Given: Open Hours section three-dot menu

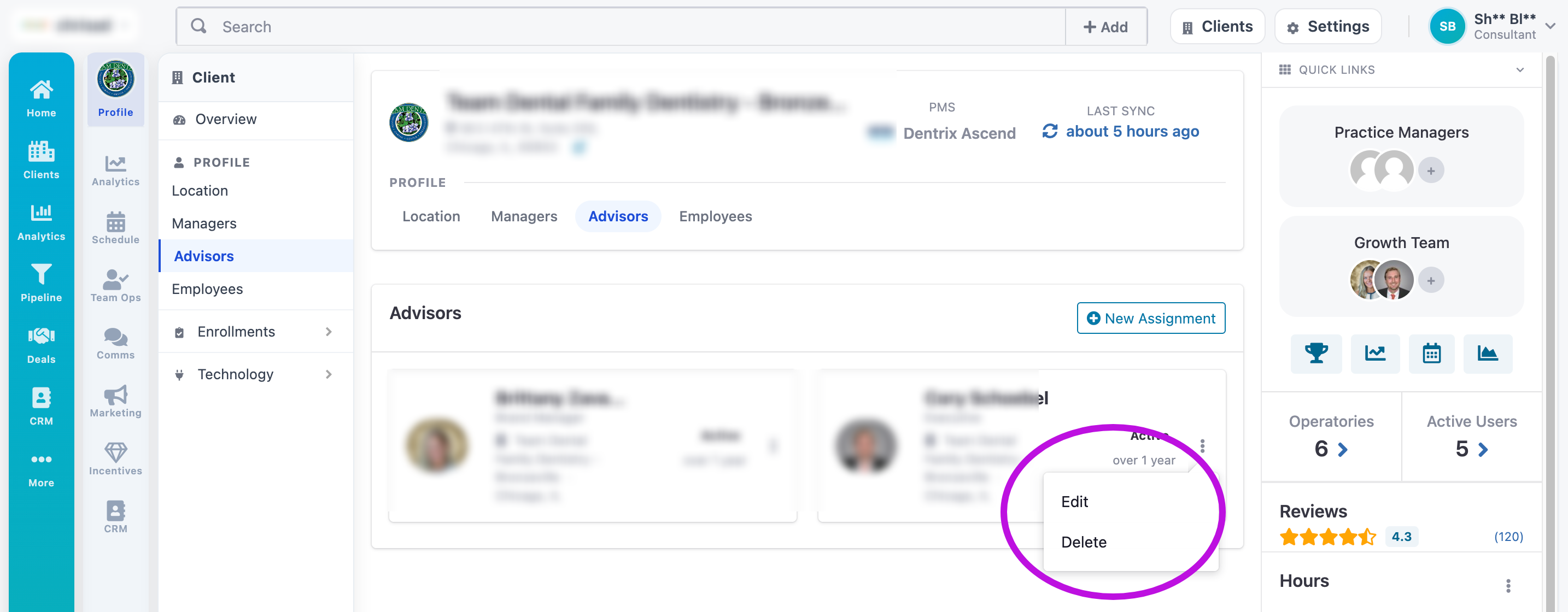Looking at the screenshot, I should 1508,585.
